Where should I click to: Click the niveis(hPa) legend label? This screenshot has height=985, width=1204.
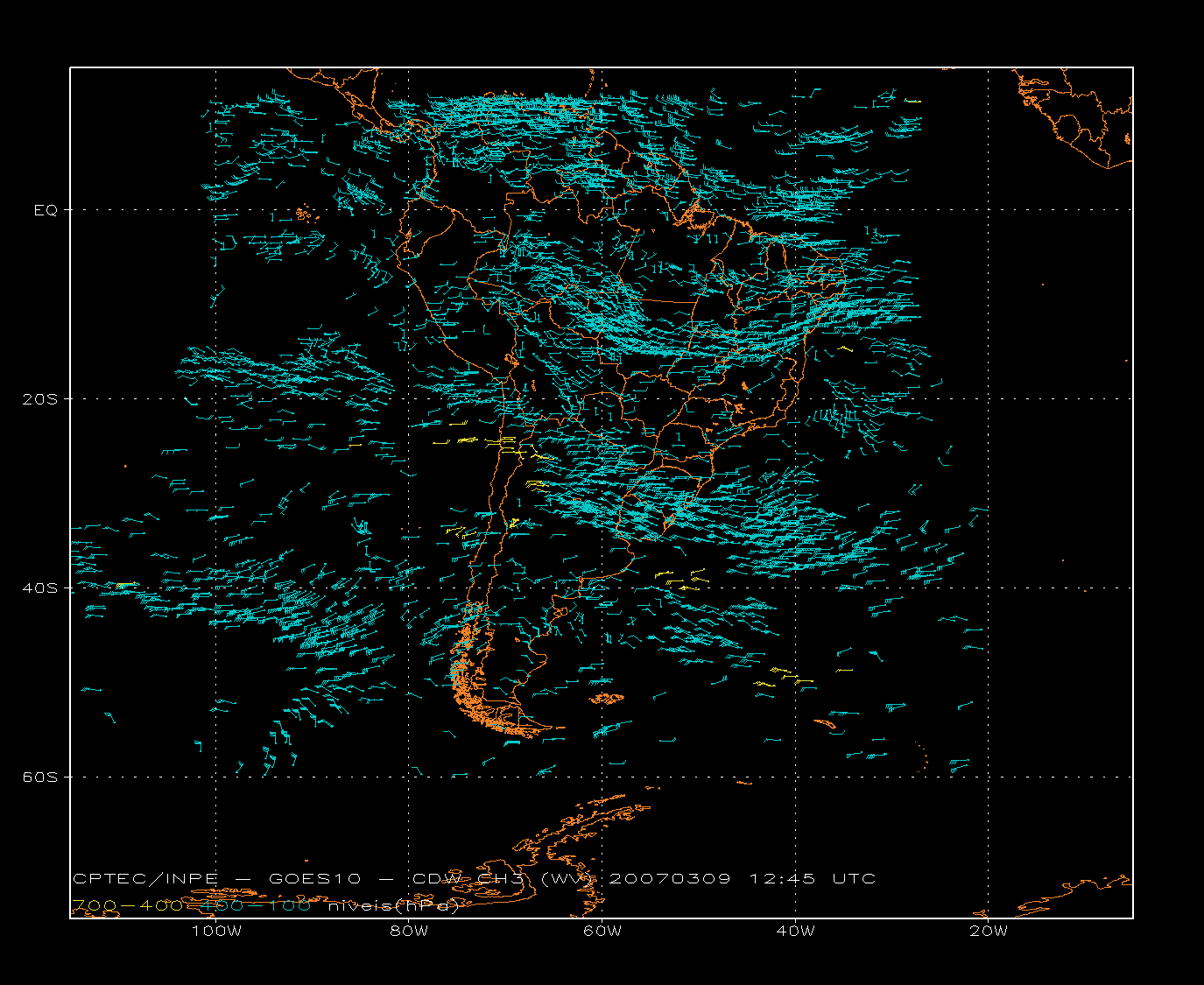[393, 905]
